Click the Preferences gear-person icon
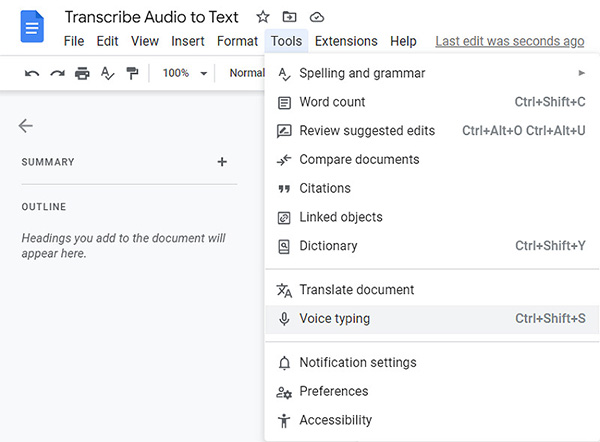Image resolution: width=600 pixels, height=442 pixels. (284, 392)
